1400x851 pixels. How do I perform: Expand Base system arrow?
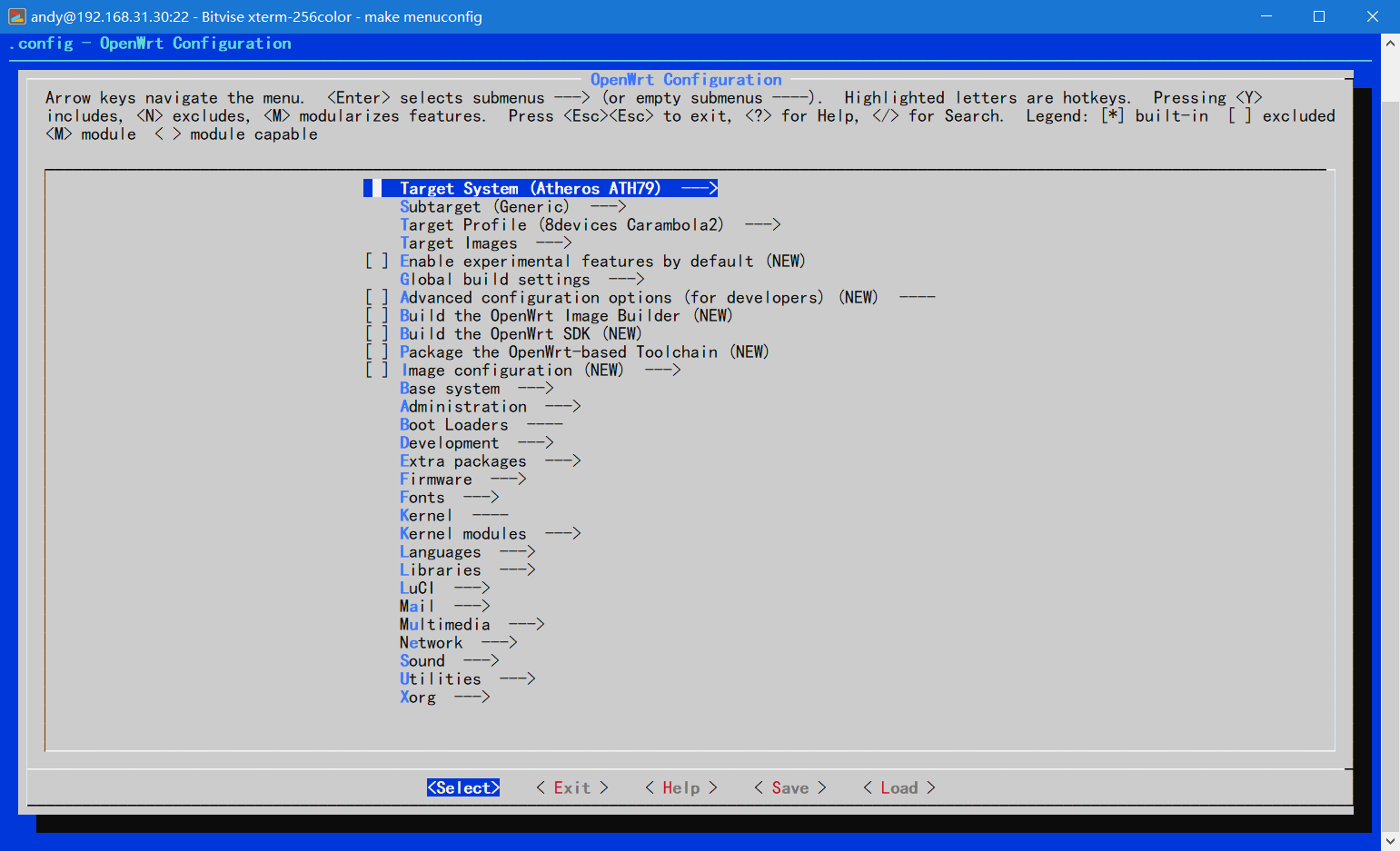point(536,388)
